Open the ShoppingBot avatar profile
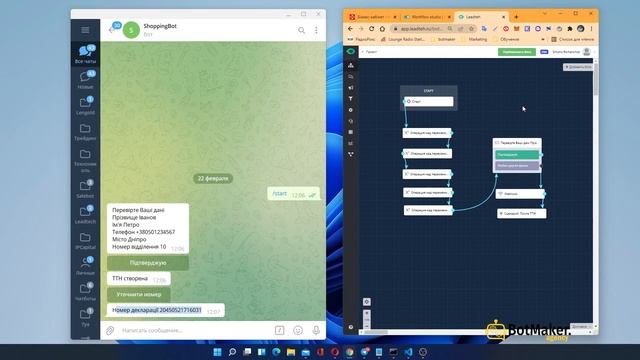This screenshot has width=640, height=360. pos(131,30)
